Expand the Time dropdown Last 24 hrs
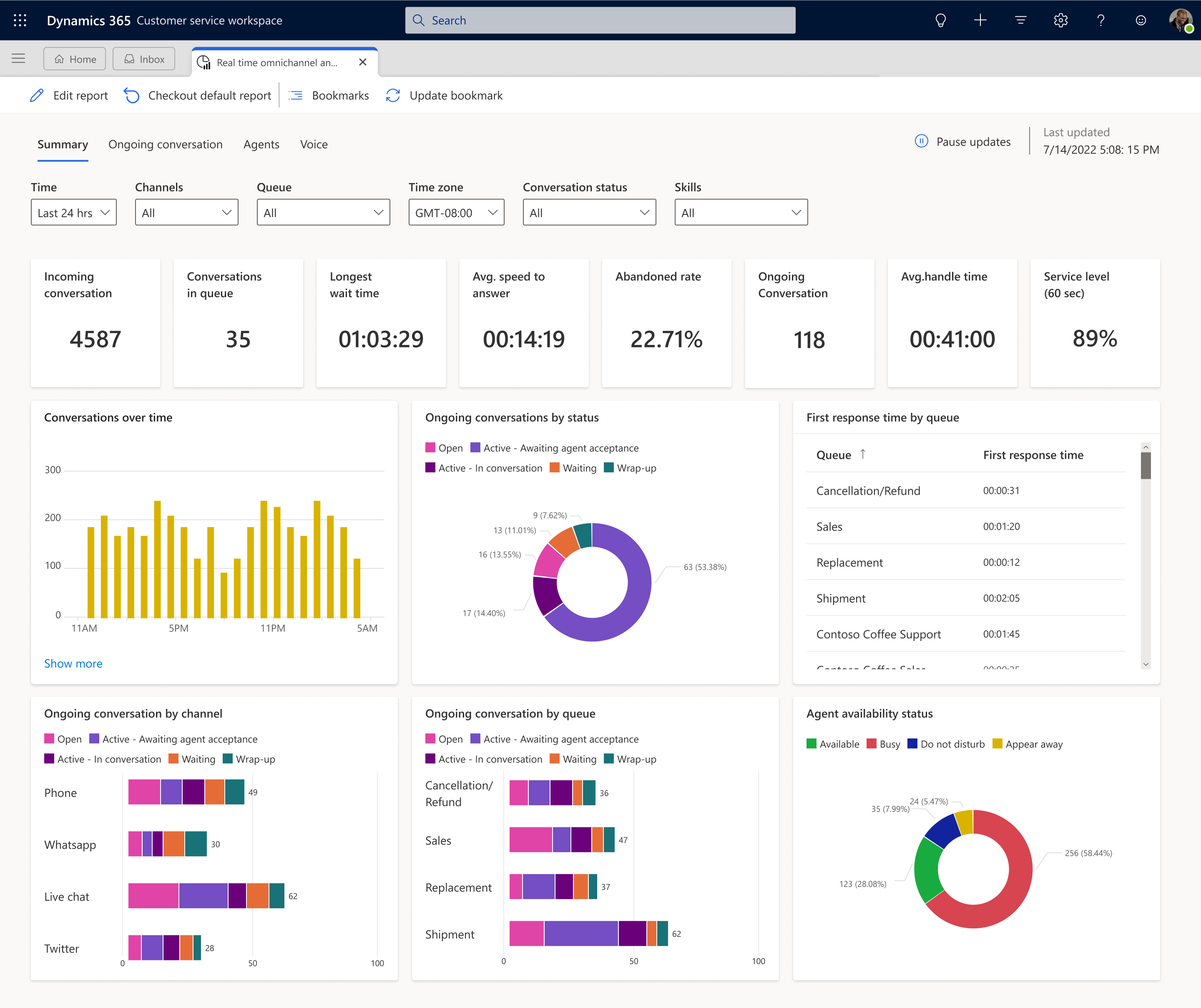 point(73,213)
